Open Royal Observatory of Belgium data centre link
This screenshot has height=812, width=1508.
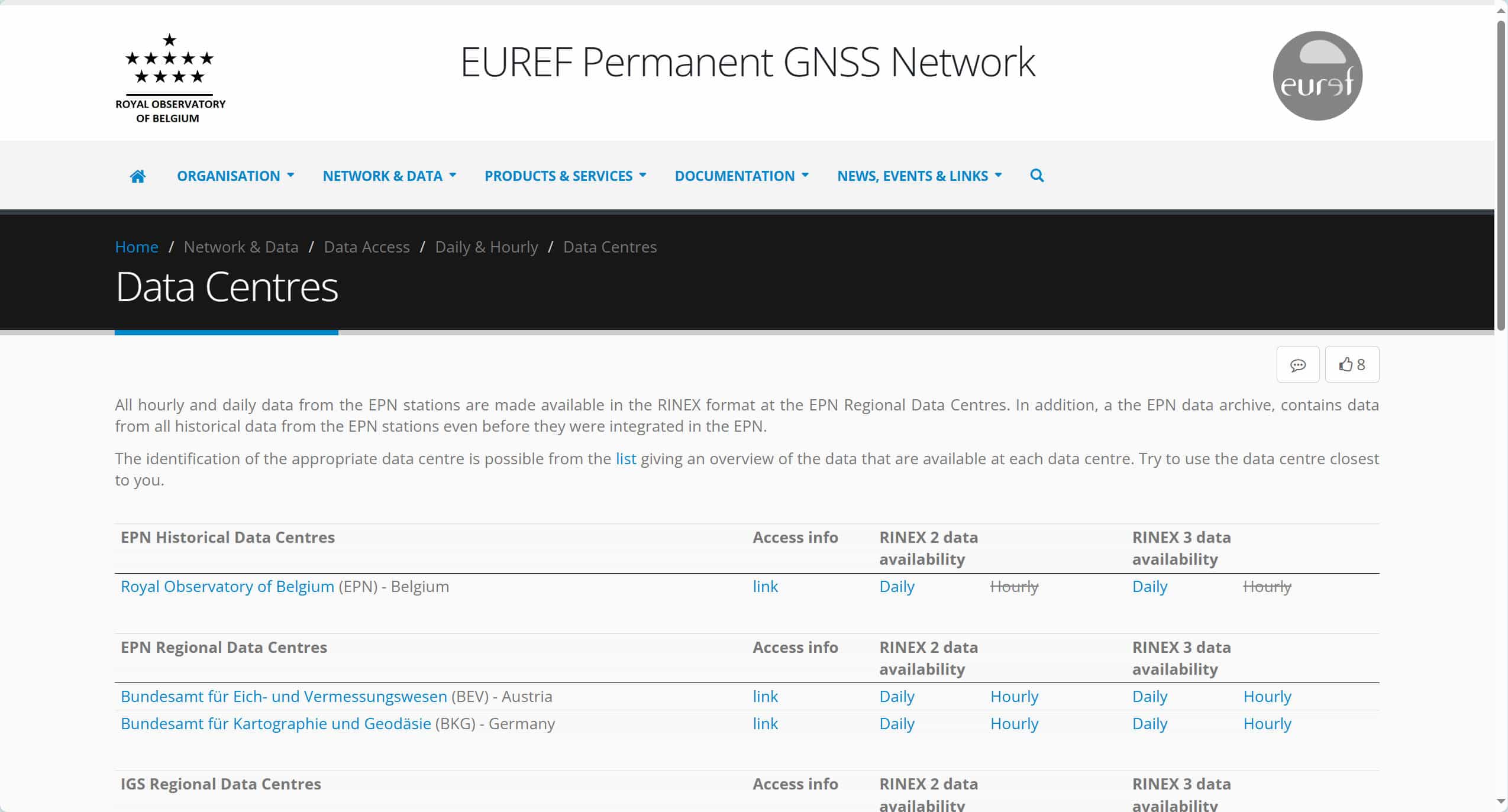click(x=227, y=587)
